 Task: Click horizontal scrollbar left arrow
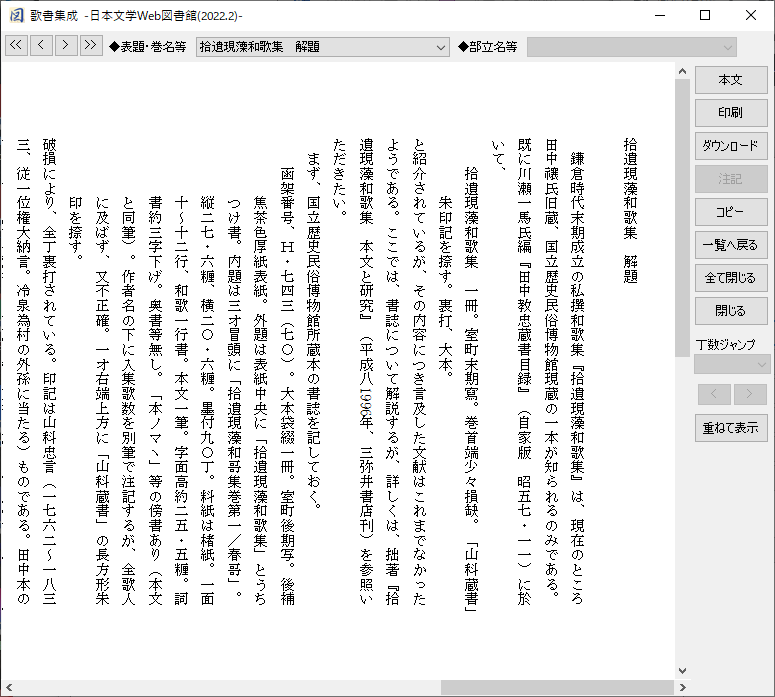pos(8,687)
